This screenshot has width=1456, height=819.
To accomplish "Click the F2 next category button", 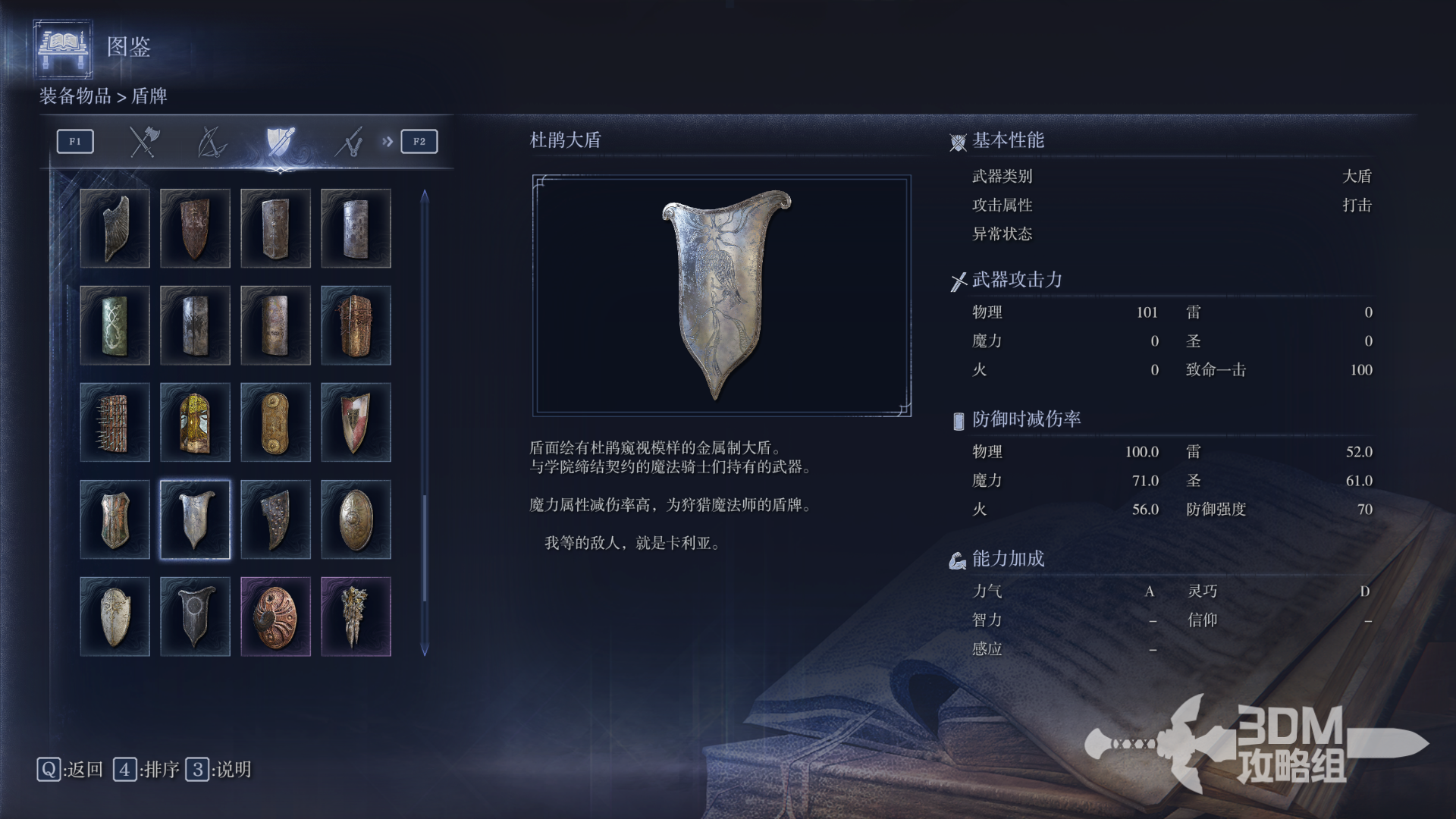I will point(419,142).
